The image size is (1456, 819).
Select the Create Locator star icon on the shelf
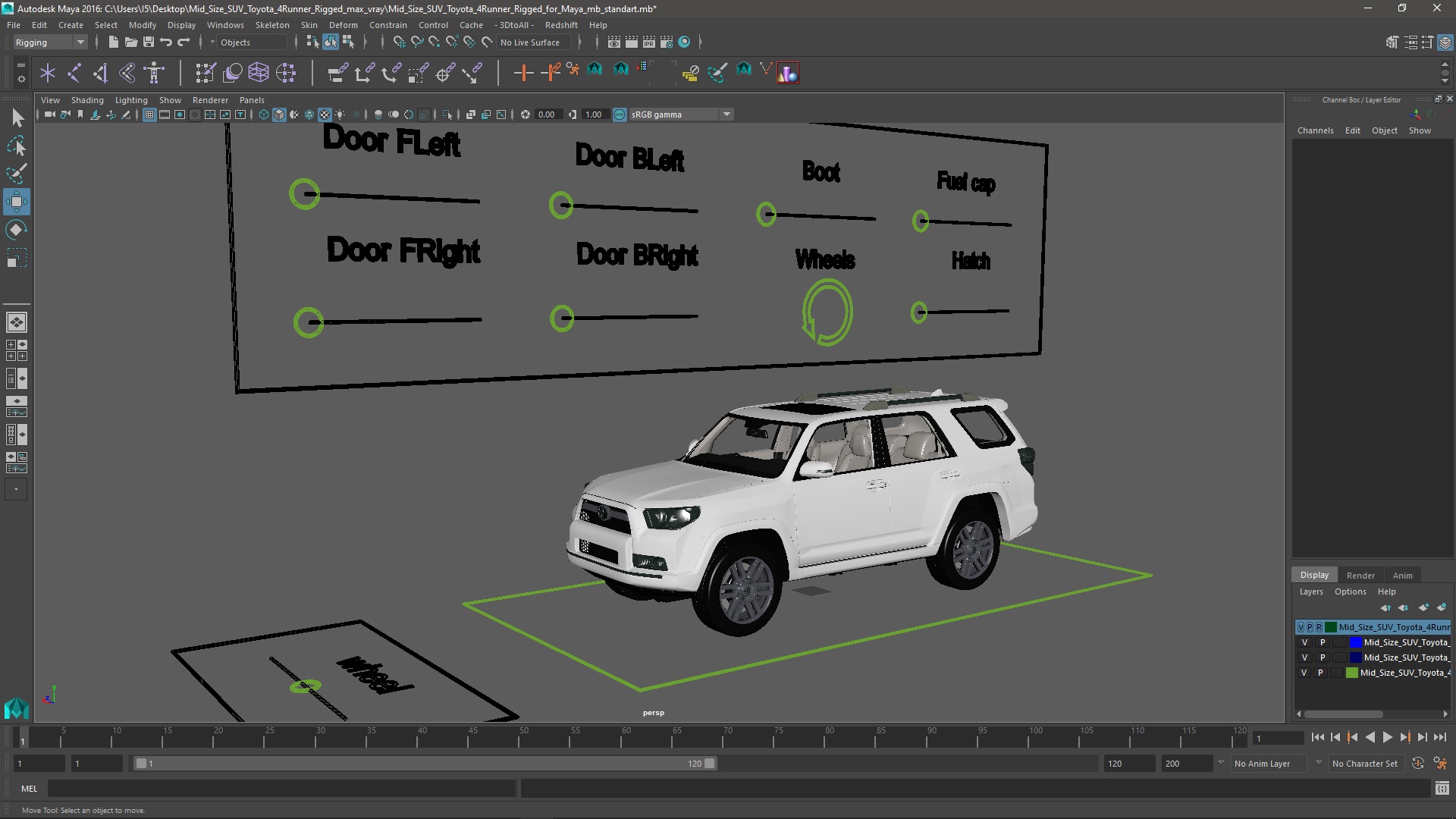pos(48,73)
